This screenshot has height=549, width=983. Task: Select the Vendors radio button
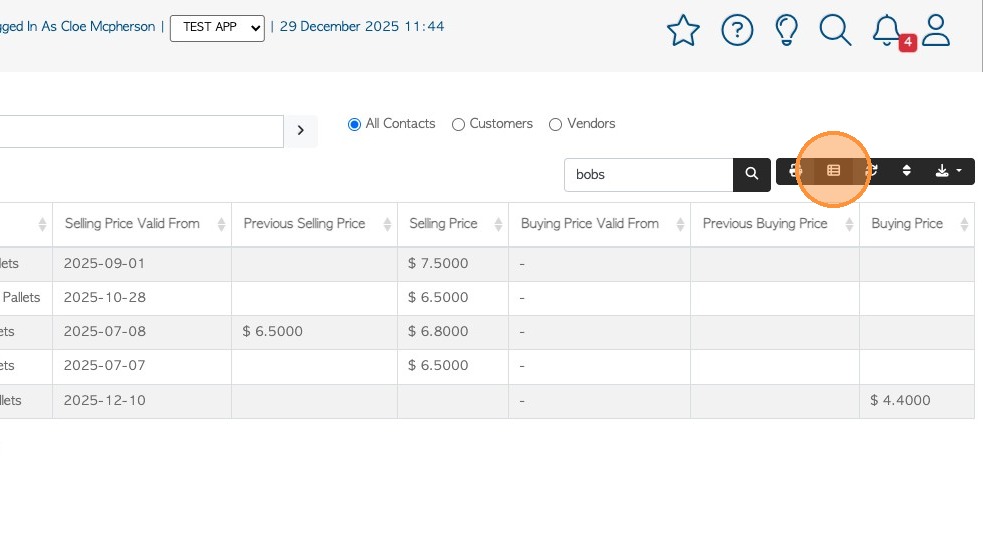[556, 125]
